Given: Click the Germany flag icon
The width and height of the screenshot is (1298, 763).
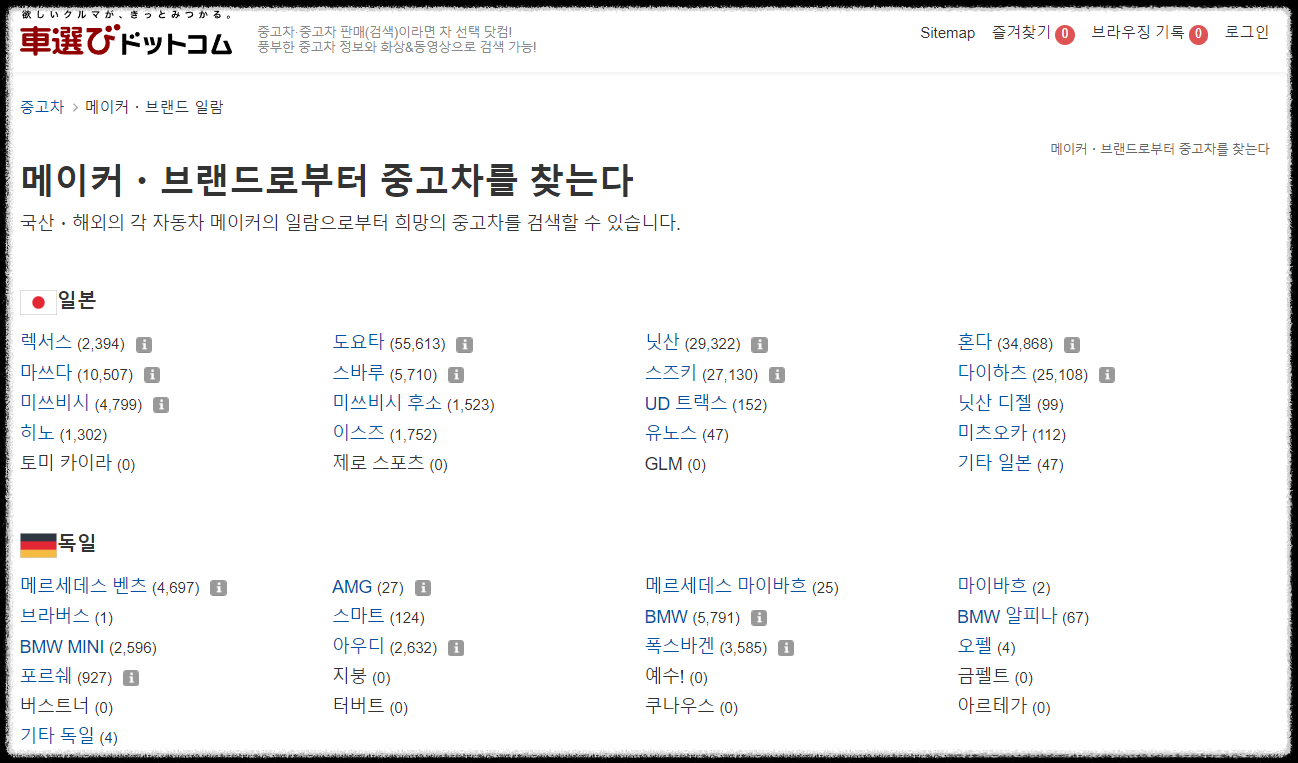Looking at the screenshot, I should click(x=37, y=543).
